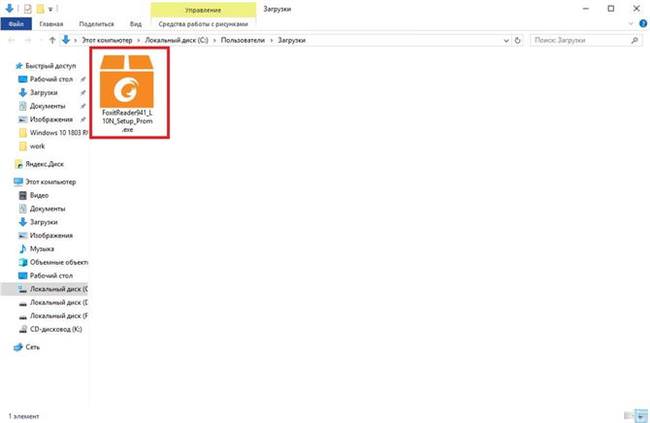The width and height of the screenshot is (650, 423).
Task: Go up one folder level arrow
Action: (x=52, y=40)
